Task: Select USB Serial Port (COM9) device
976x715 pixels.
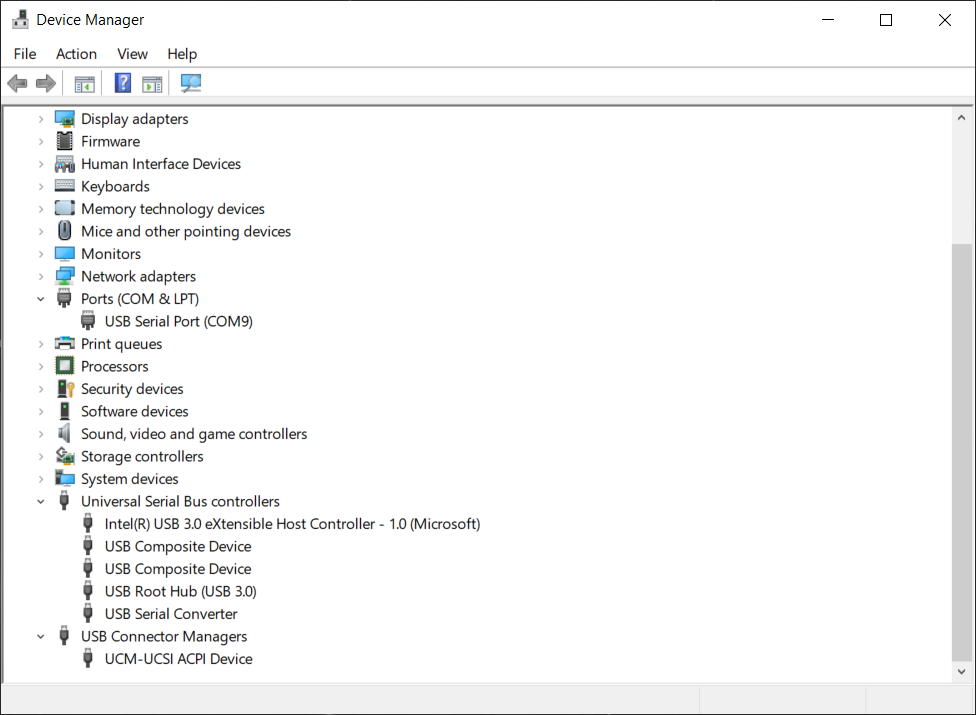Action: [x=179, y=321]
